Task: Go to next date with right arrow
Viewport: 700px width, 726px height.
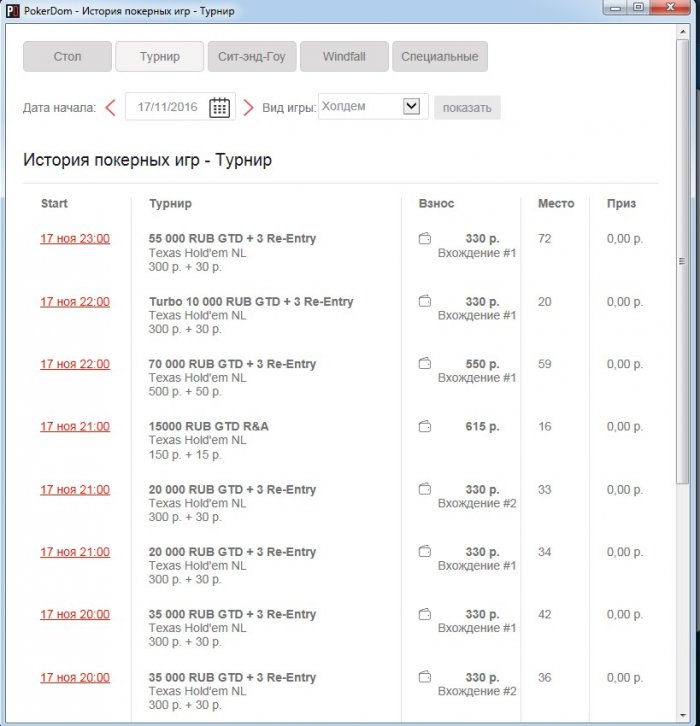Action: (x=249, y=107)
